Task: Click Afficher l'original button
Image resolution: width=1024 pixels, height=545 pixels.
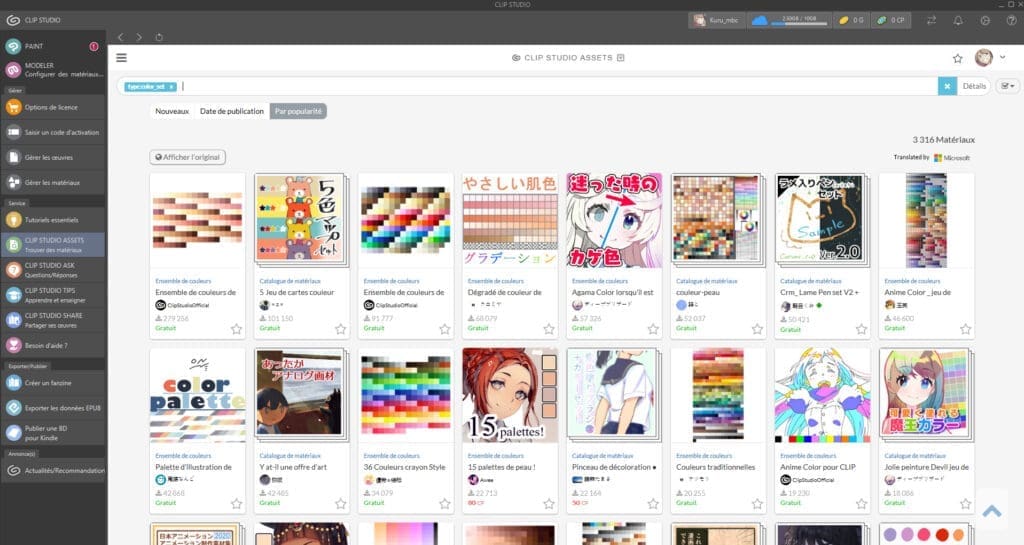Action: point(187,157)
